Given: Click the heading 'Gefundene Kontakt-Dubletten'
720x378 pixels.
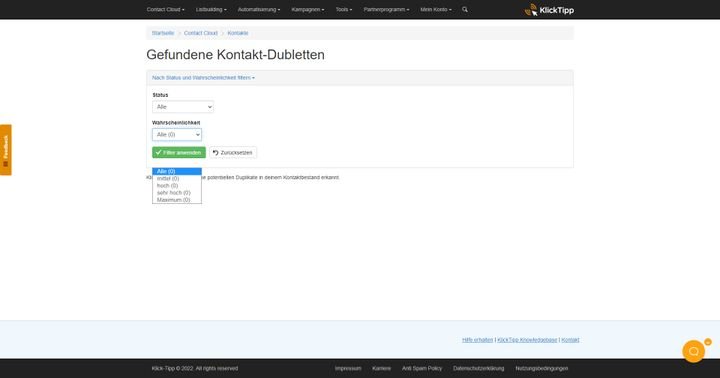Looking at the screenshot, I should (236, 55).
